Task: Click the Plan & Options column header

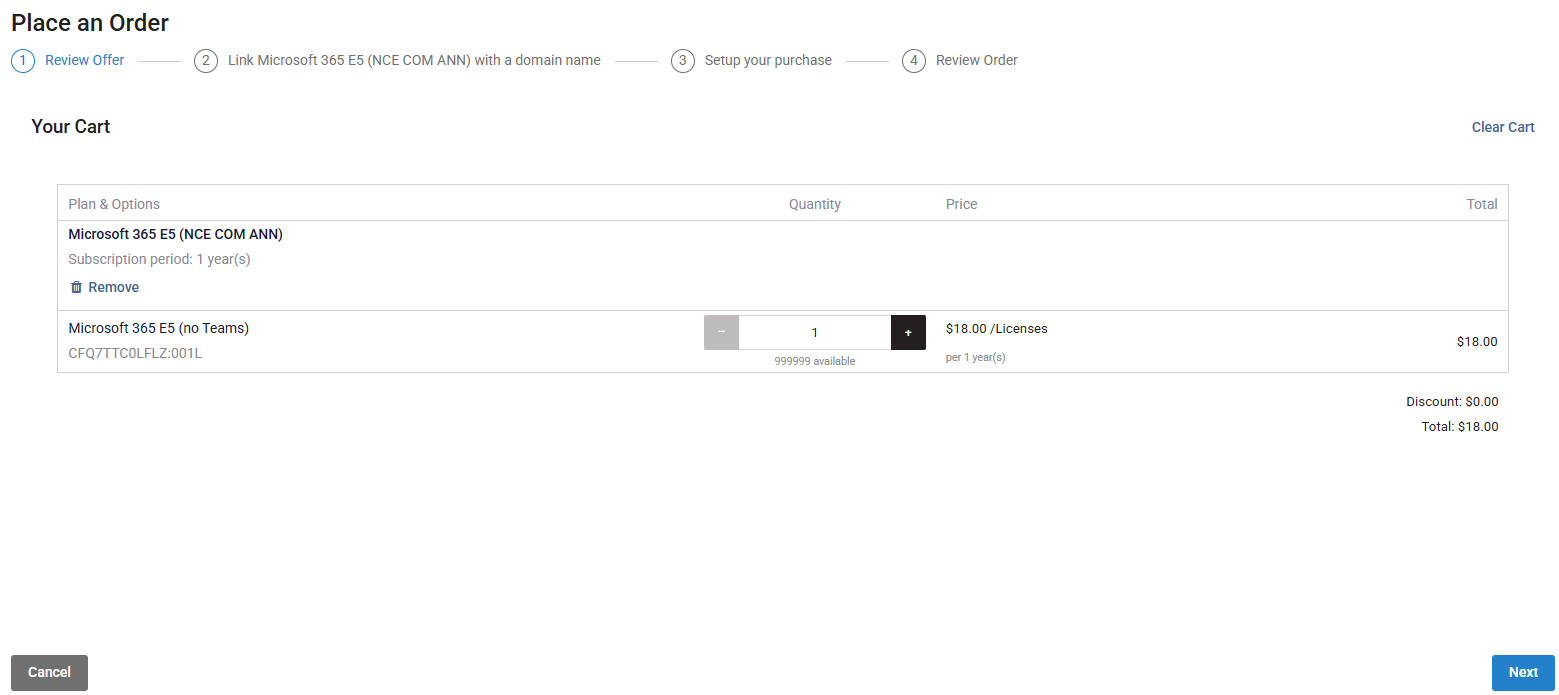Action: pos(114,204)
